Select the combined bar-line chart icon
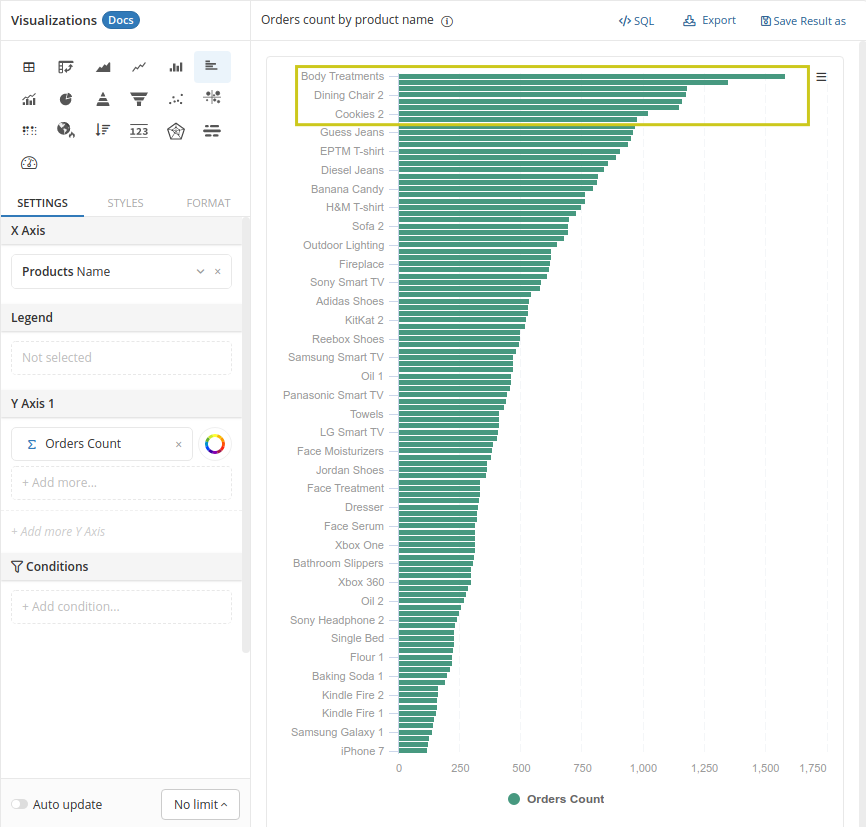This screenshot has width=866, height=827. coord(29,99)
